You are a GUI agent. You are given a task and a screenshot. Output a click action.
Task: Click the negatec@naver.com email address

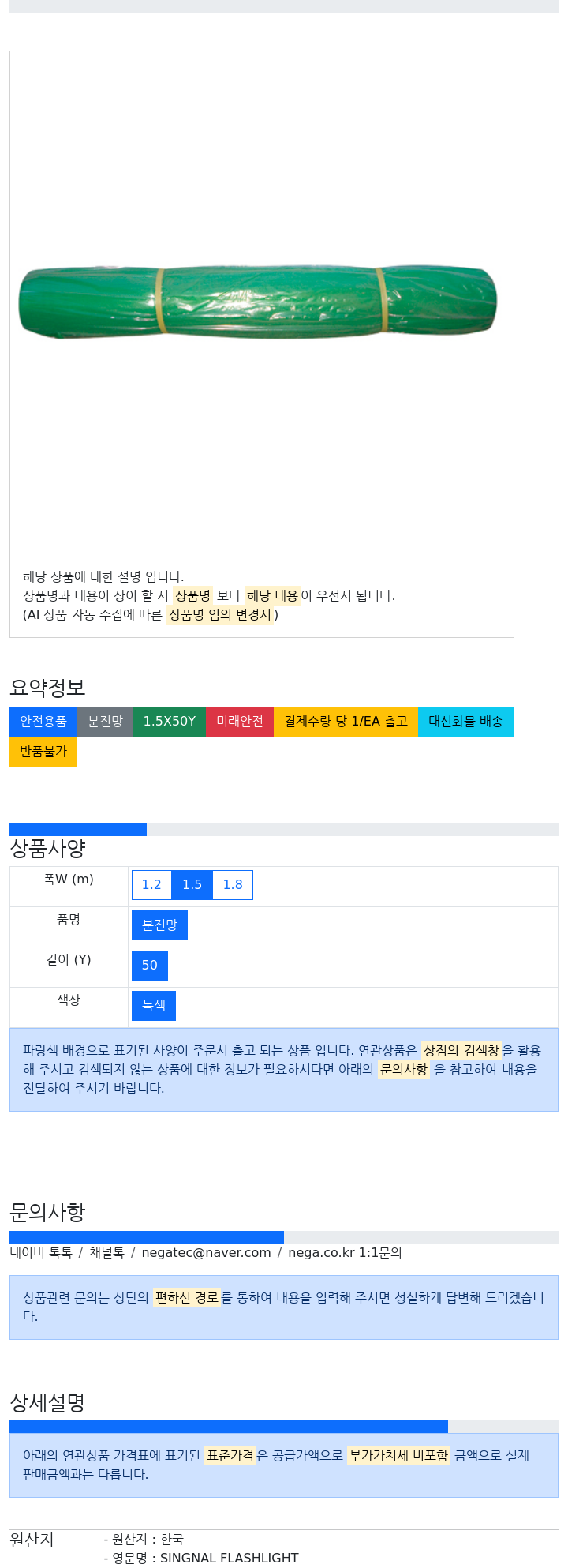click(206, 1253)
